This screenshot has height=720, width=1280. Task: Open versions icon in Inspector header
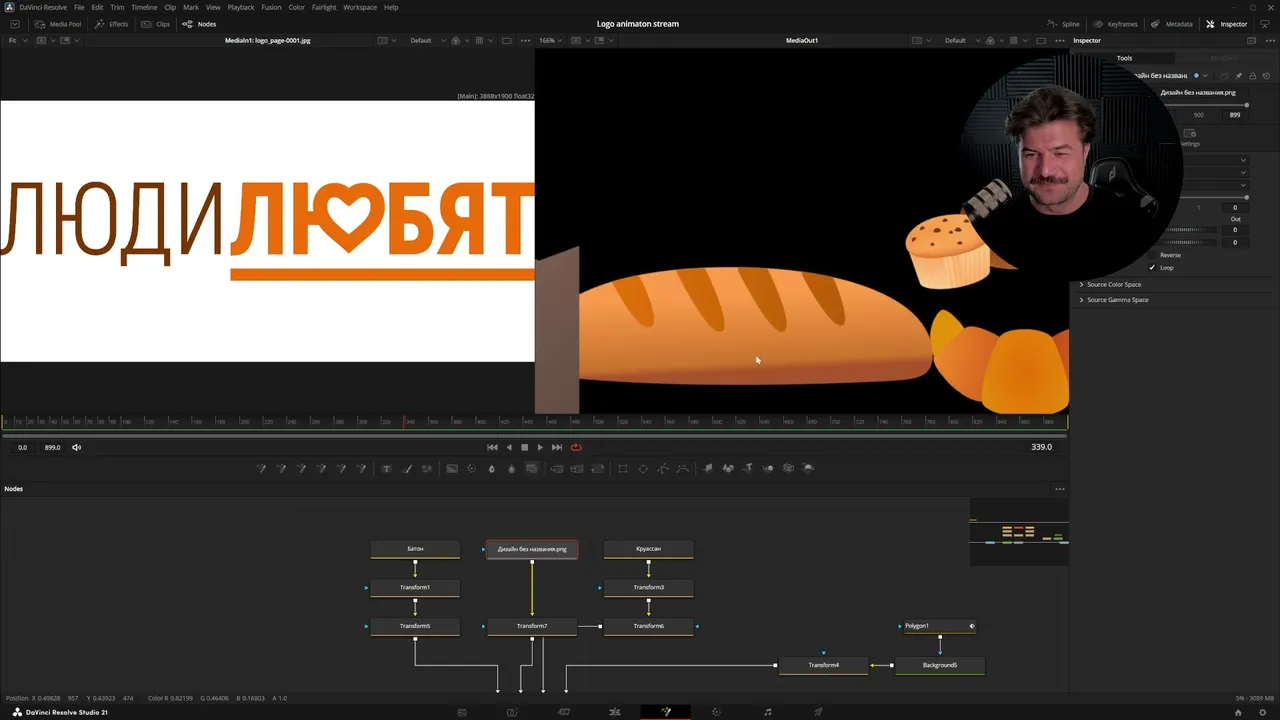pos(1226,76)
